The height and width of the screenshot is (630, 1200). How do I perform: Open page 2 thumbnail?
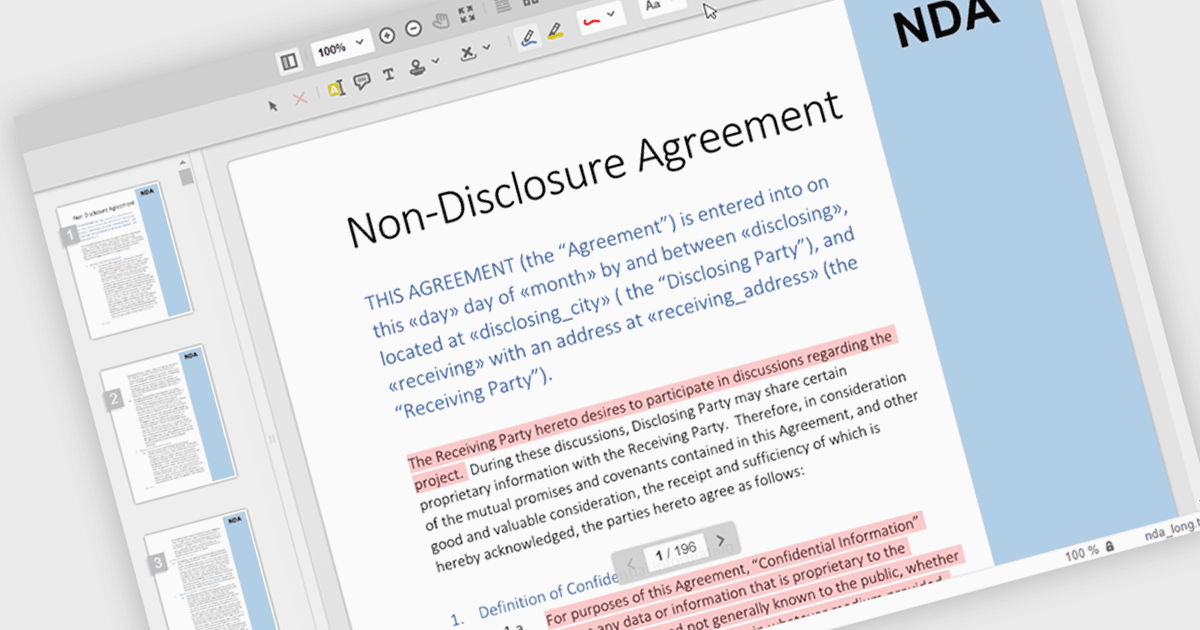tap(168, 422)
